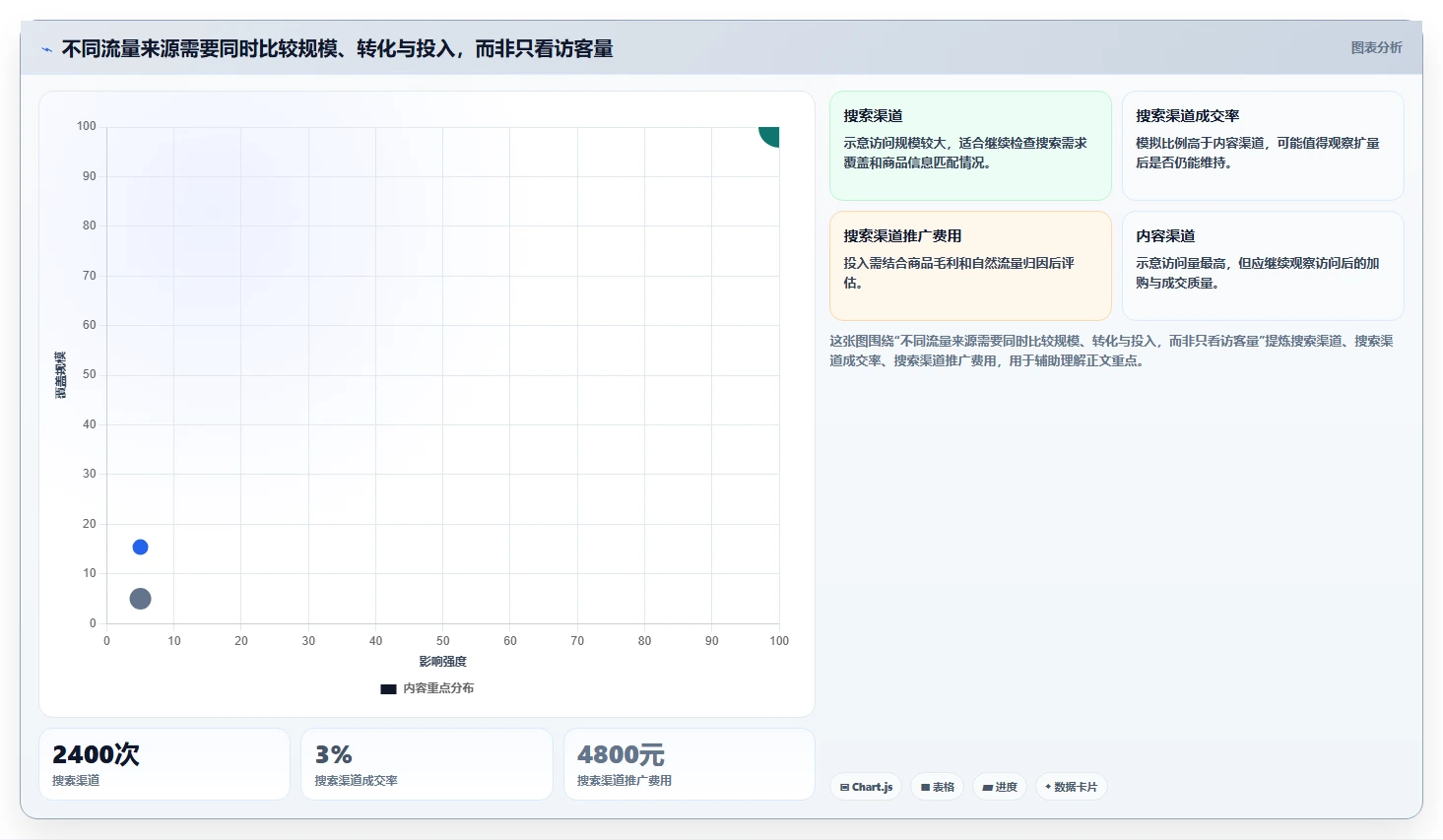Open the 搜索渠道成交率 info card

click(x=1263, y=146)
